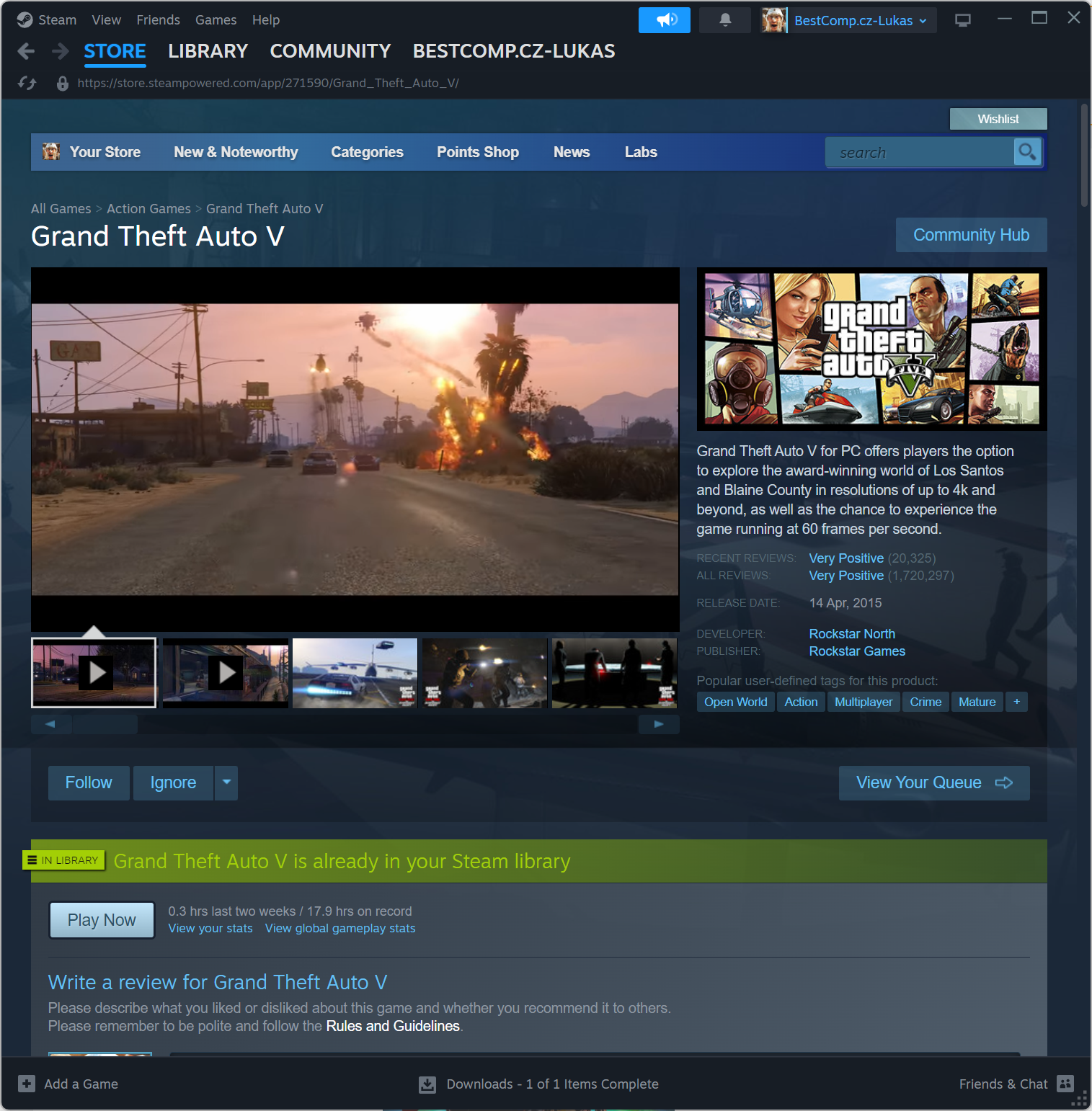Select the Multiplayer tag
Image resolution: width=1092 pixels, height=1111 pixels.
click(x=864, y=702)
